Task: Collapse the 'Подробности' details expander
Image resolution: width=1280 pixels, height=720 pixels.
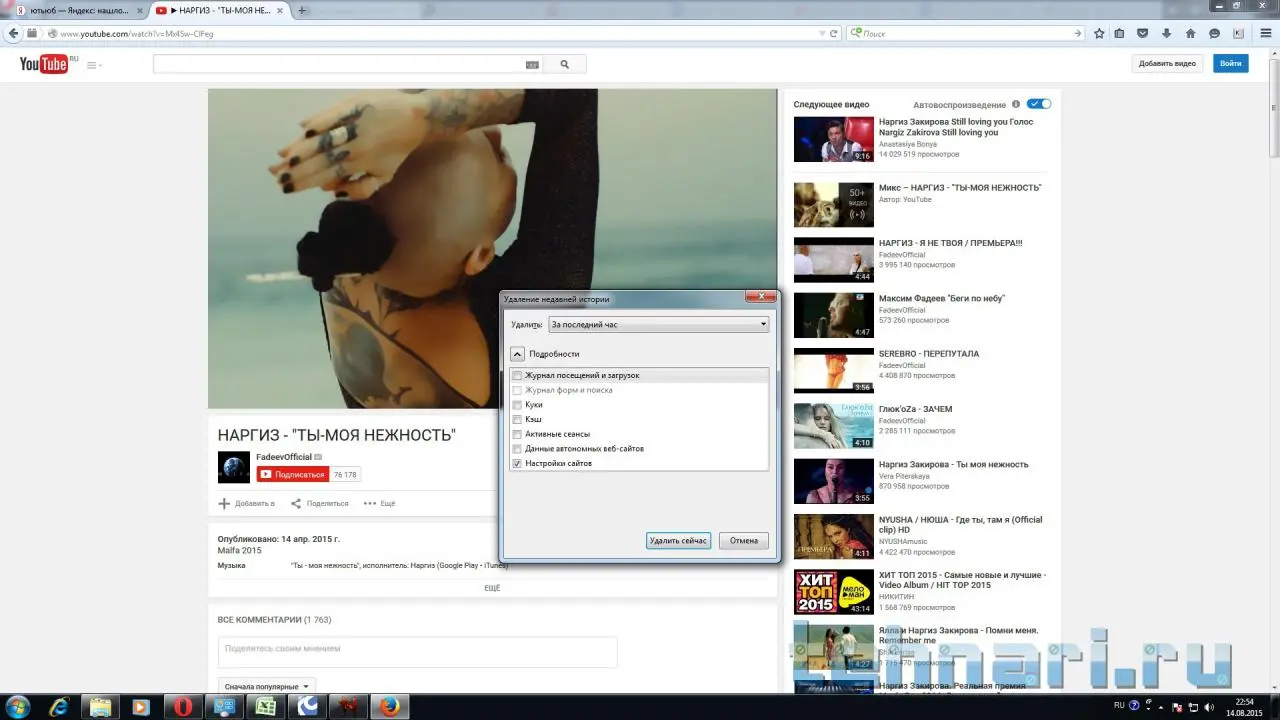Action: 517,353
